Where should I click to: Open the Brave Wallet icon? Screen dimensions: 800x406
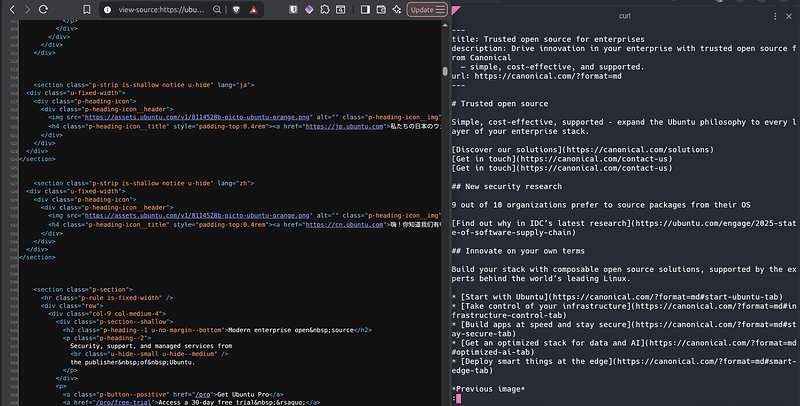381,9
